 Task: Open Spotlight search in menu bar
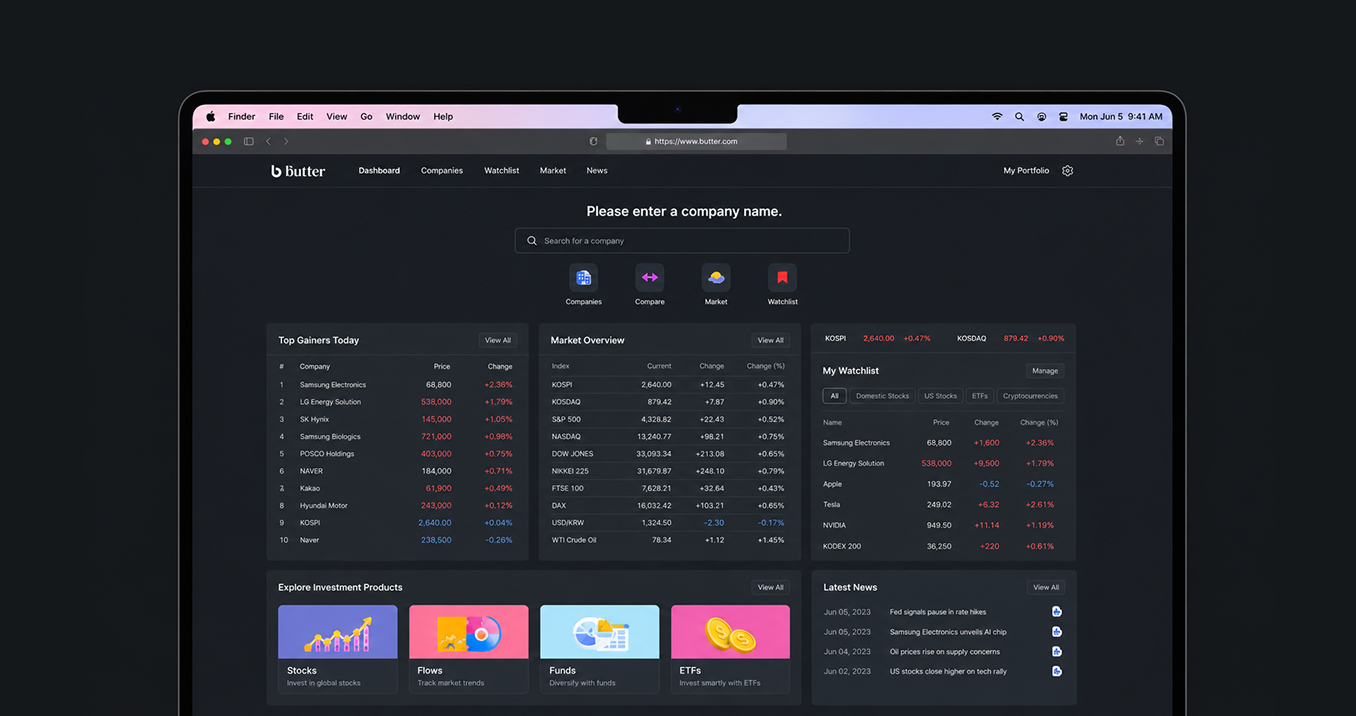point(1019,117)
